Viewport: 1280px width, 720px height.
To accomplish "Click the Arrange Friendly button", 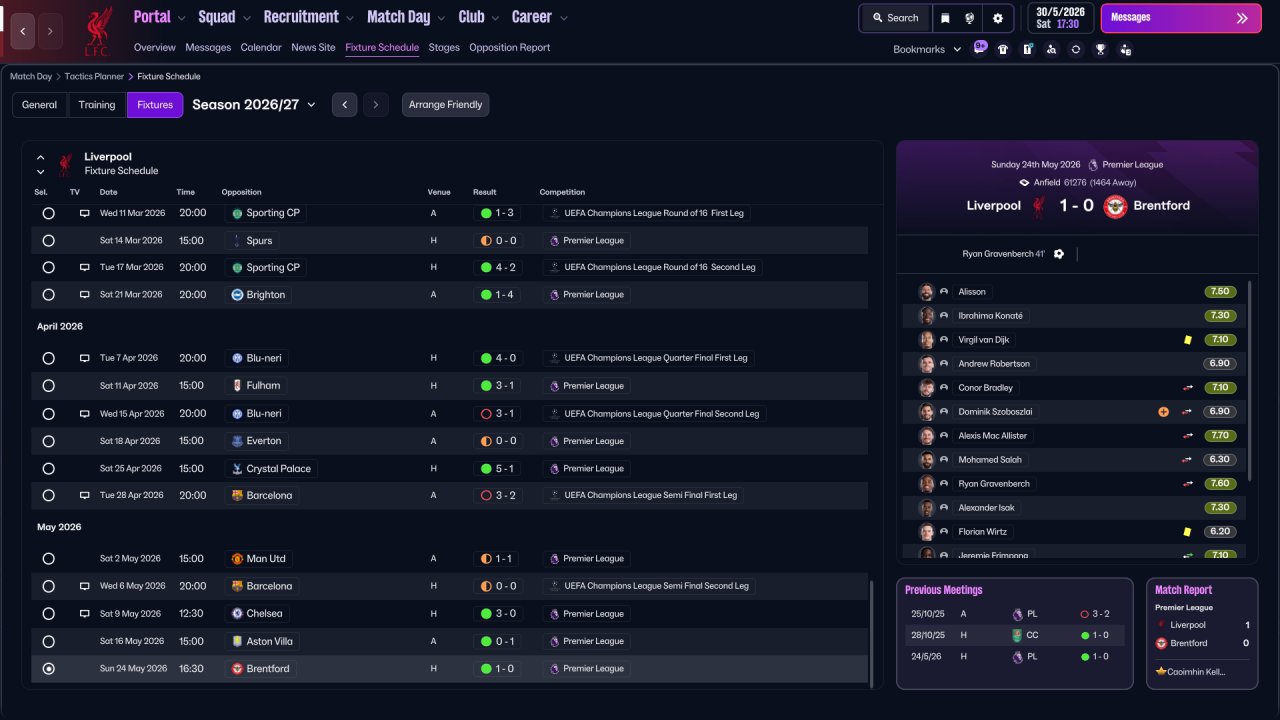I will [446, 105].
